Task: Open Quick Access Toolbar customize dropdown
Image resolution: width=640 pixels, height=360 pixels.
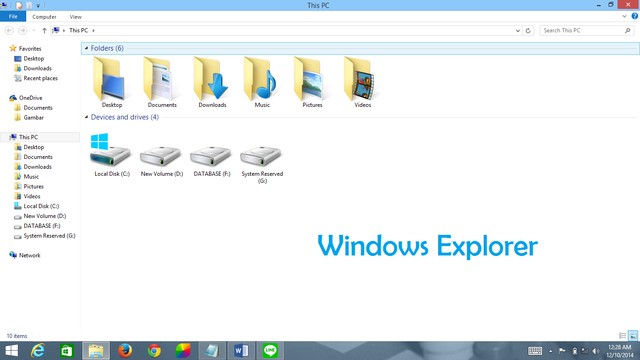Action: coord(38,5)
